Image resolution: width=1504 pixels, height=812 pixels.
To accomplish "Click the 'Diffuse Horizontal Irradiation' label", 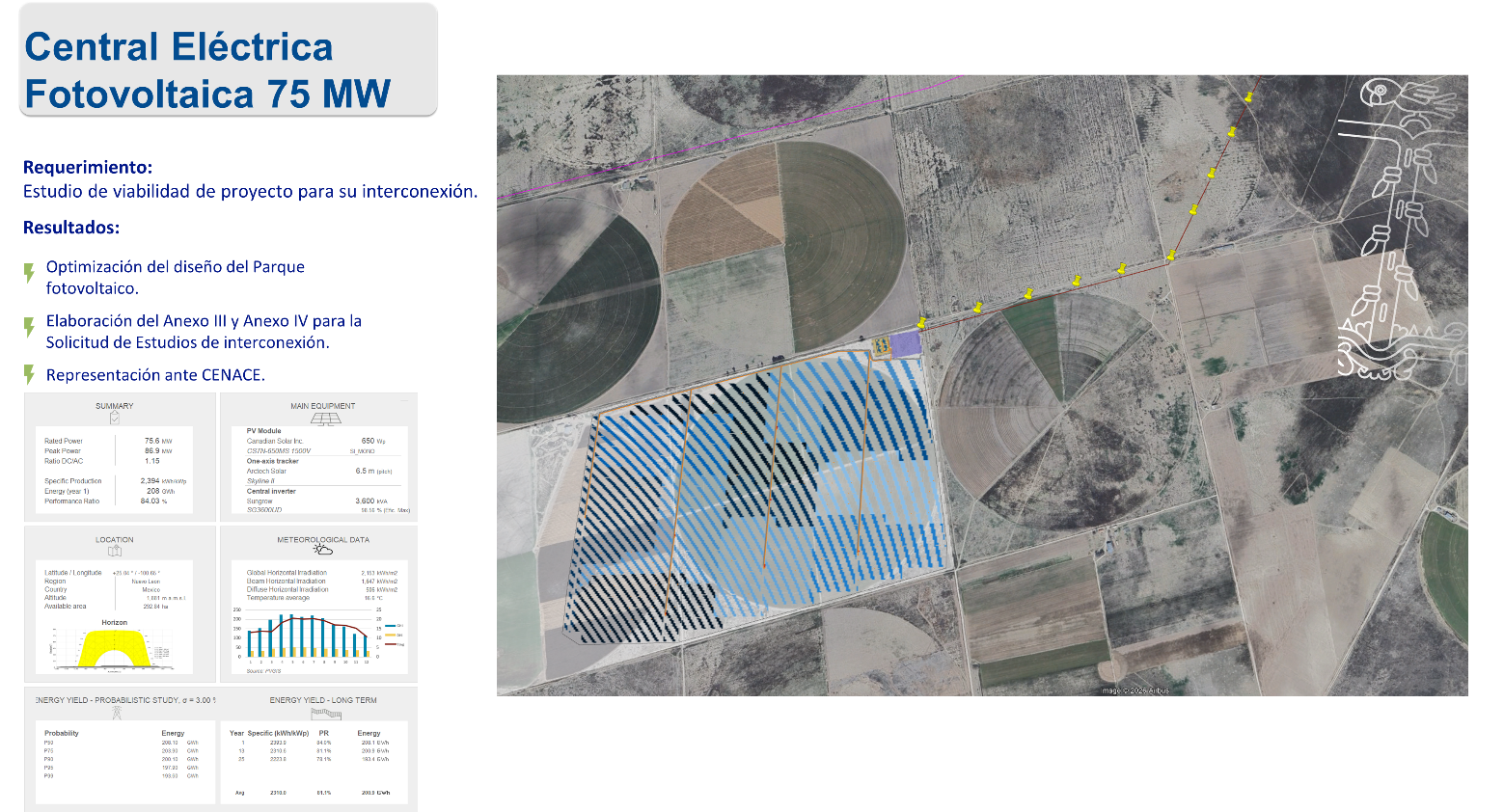I will [287, 589].
